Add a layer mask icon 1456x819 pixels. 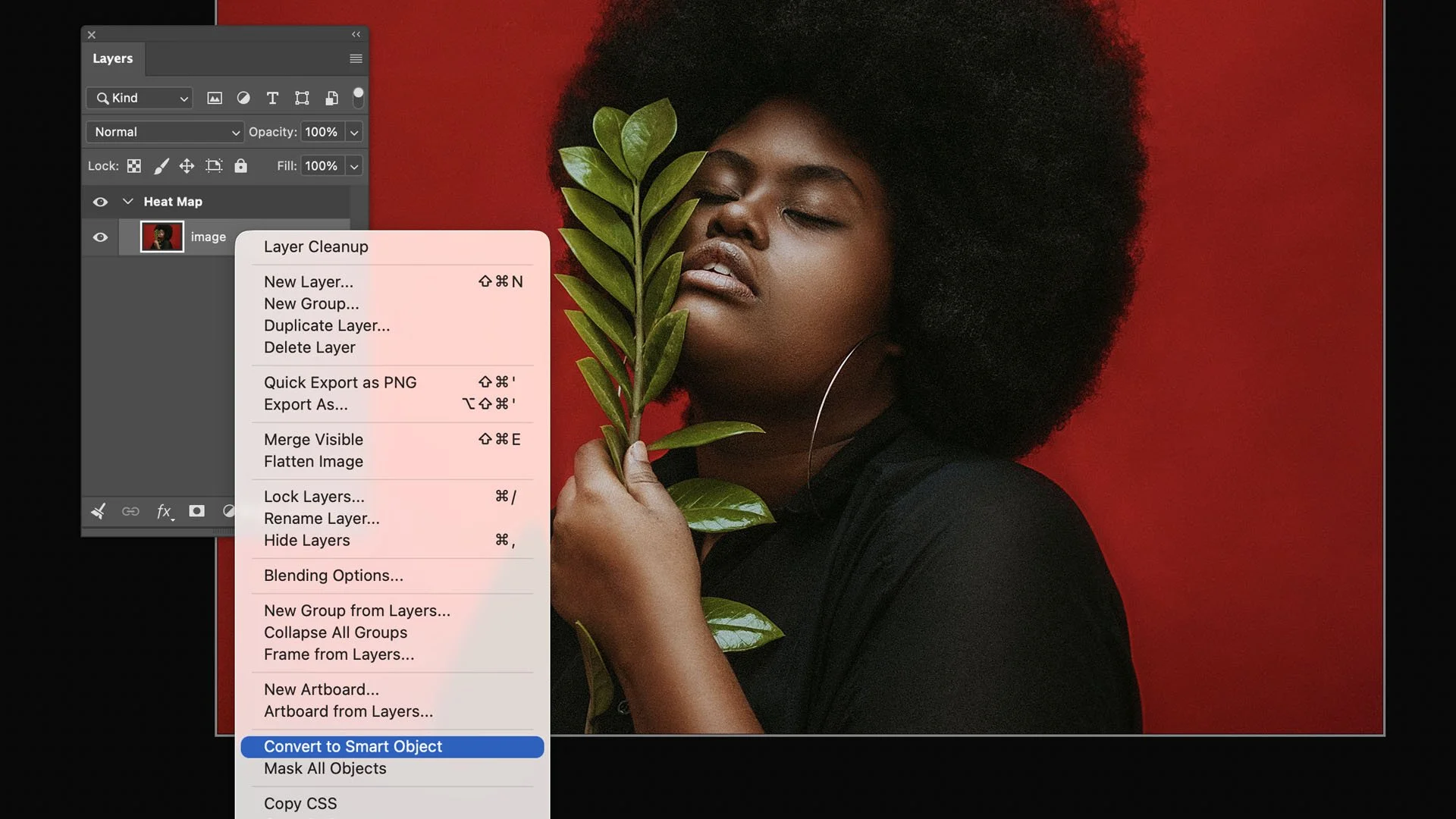(x=196, y=511)
